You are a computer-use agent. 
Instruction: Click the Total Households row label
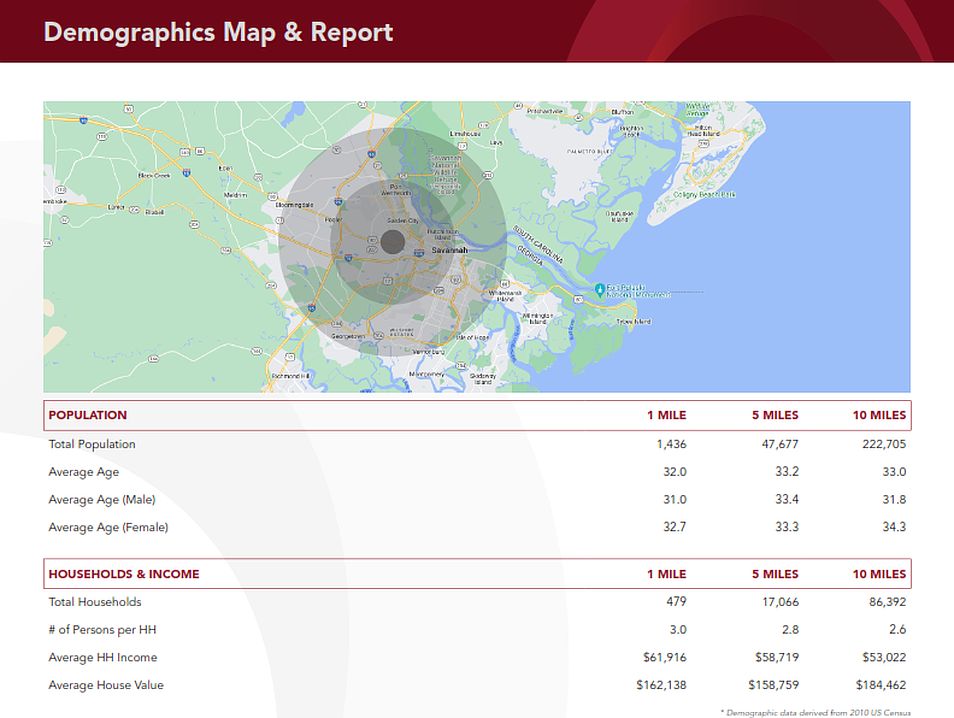(95, 602)
